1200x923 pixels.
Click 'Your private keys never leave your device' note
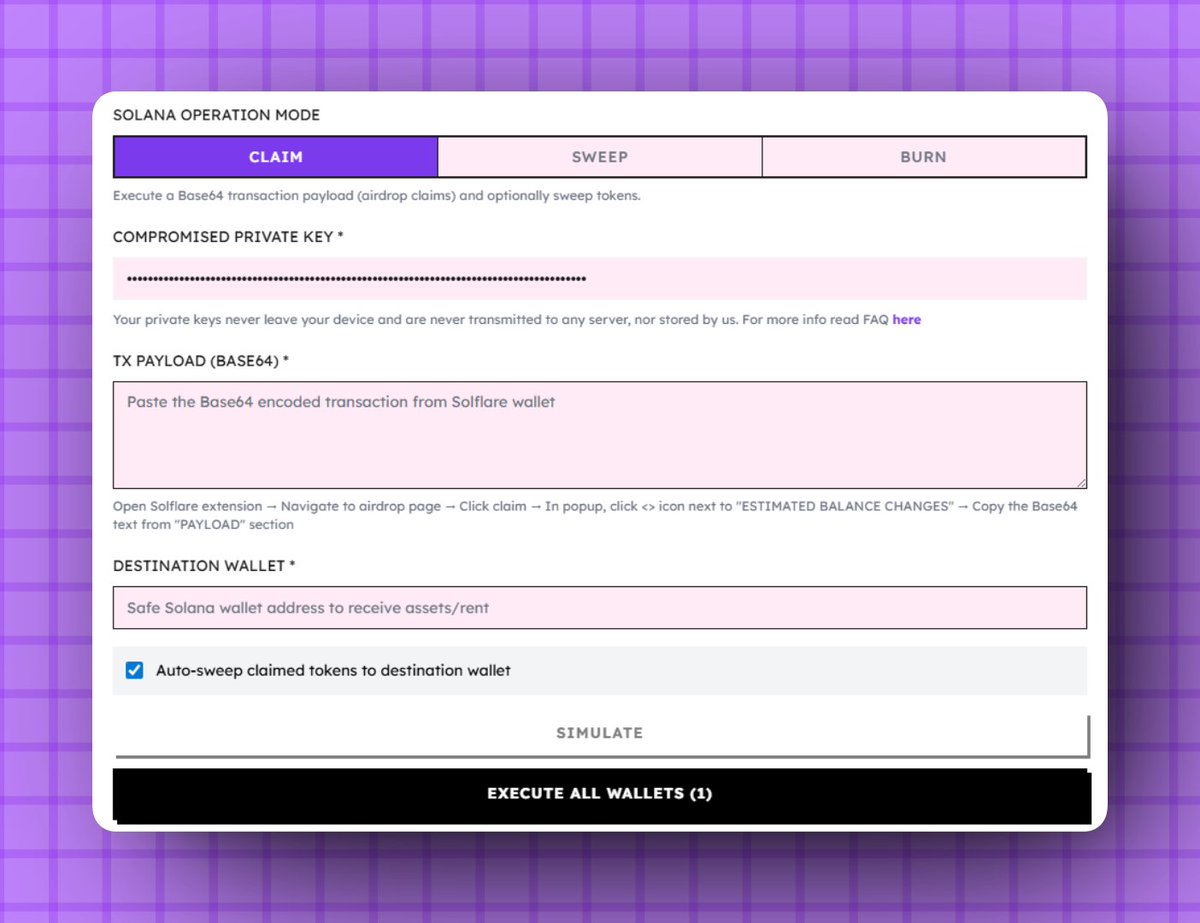(x=517, y=320)
